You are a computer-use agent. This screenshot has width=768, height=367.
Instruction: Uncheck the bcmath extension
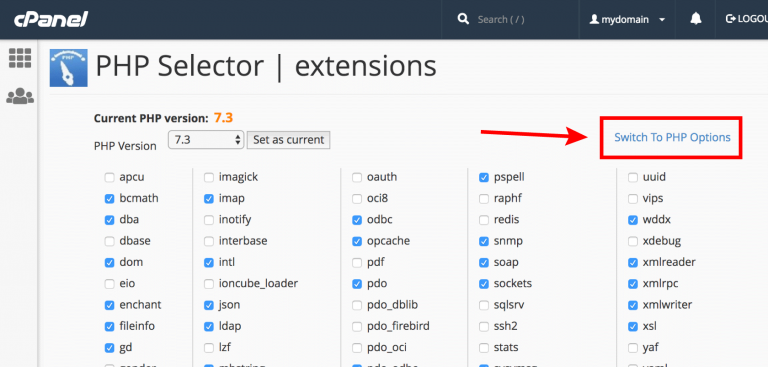[x=110, y=198]
